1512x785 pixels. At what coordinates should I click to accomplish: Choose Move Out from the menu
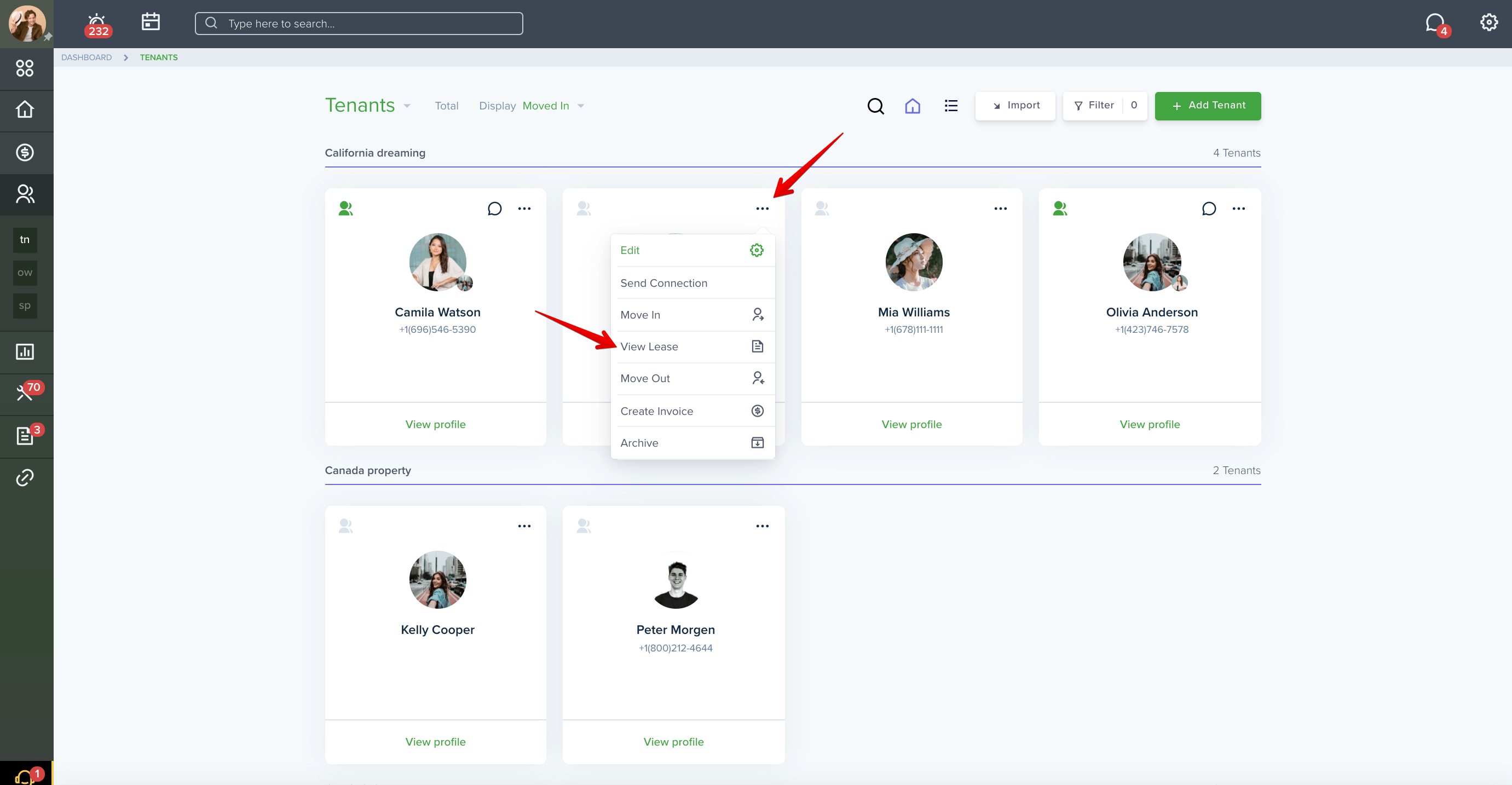(692, 379)
